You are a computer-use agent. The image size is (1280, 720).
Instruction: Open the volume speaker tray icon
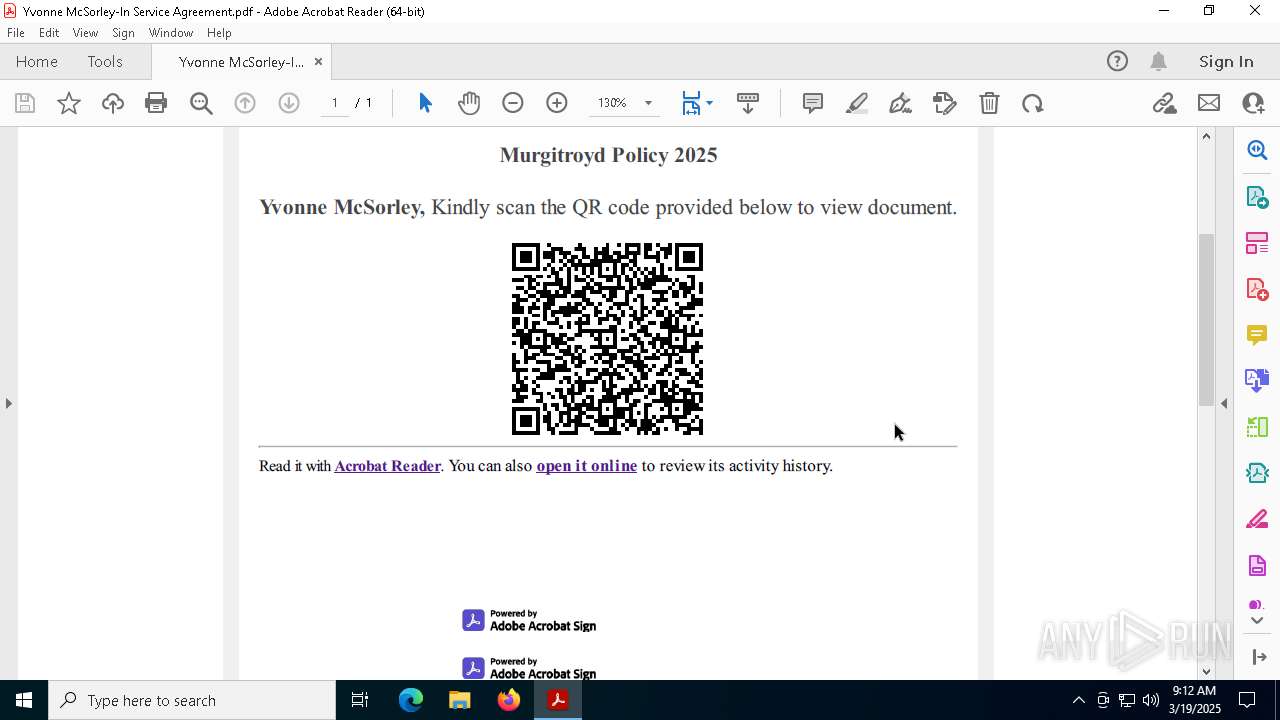(x=1150, y=700)
